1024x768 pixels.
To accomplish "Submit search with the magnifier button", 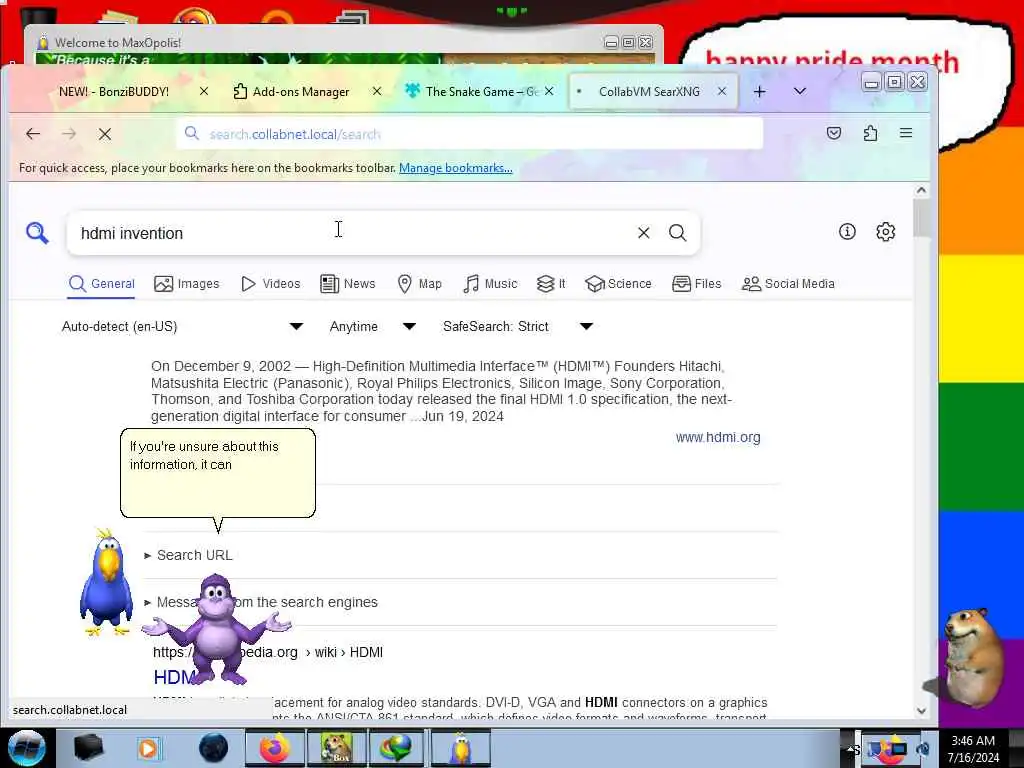I will pyautogui.click(x=677, y=232).
